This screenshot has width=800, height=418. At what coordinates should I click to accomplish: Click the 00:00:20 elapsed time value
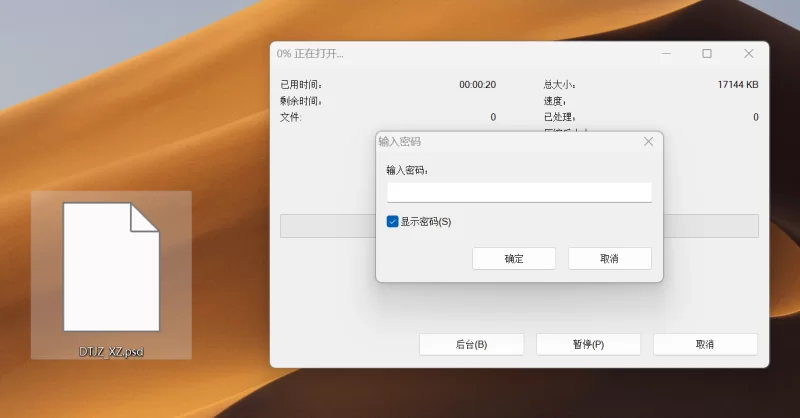pos(477,85)
